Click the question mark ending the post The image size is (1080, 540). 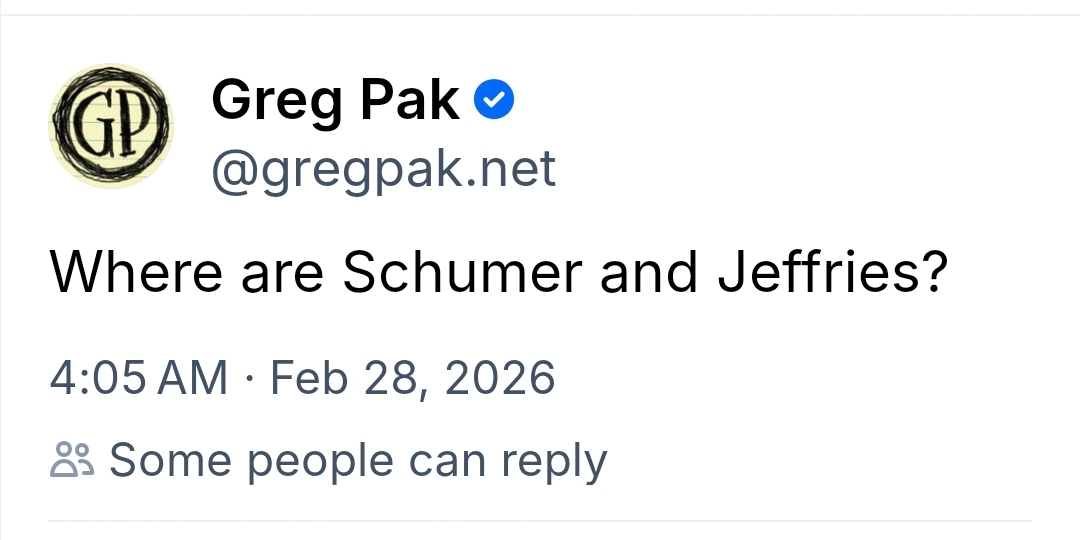[x=932, y=273]
